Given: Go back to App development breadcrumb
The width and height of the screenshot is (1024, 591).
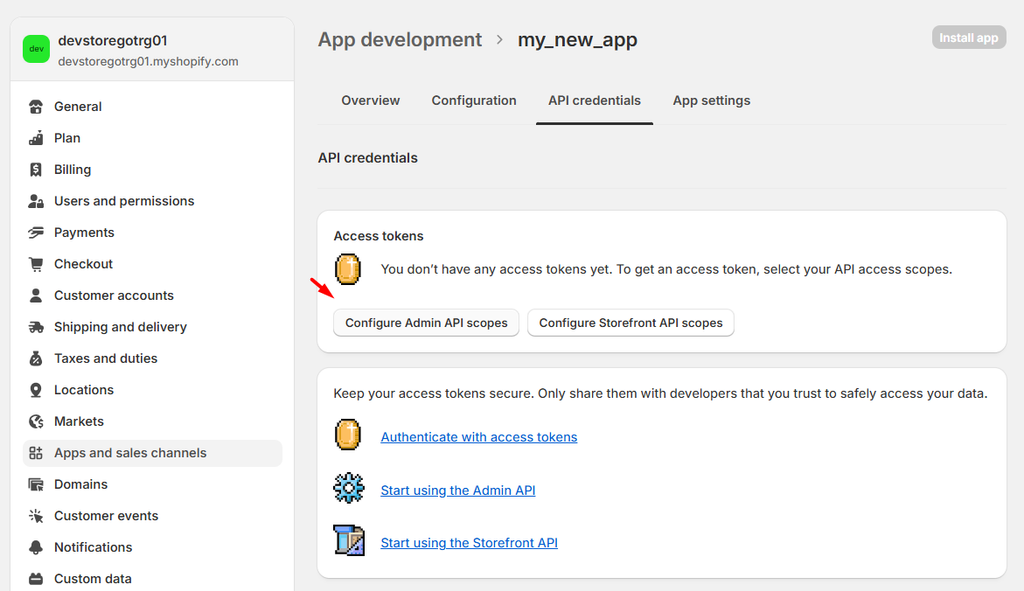Looking at the screenshot, I should [x=399, y=40].
